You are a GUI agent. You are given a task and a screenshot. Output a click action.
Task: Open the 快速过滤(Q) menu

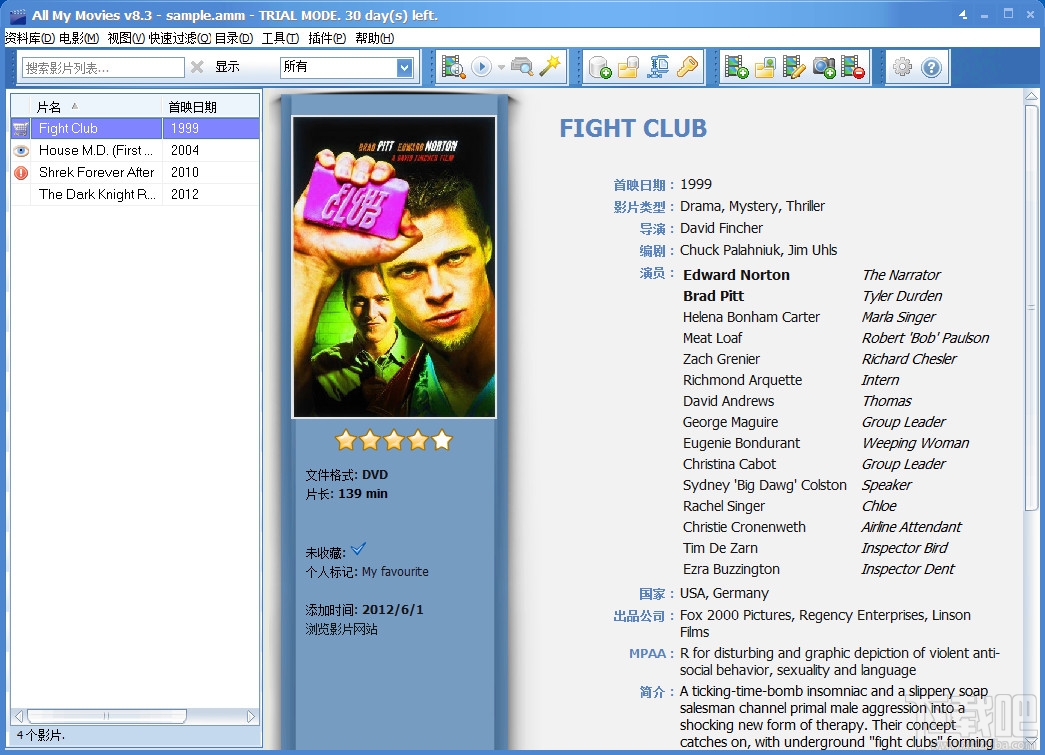pos(179,38)
